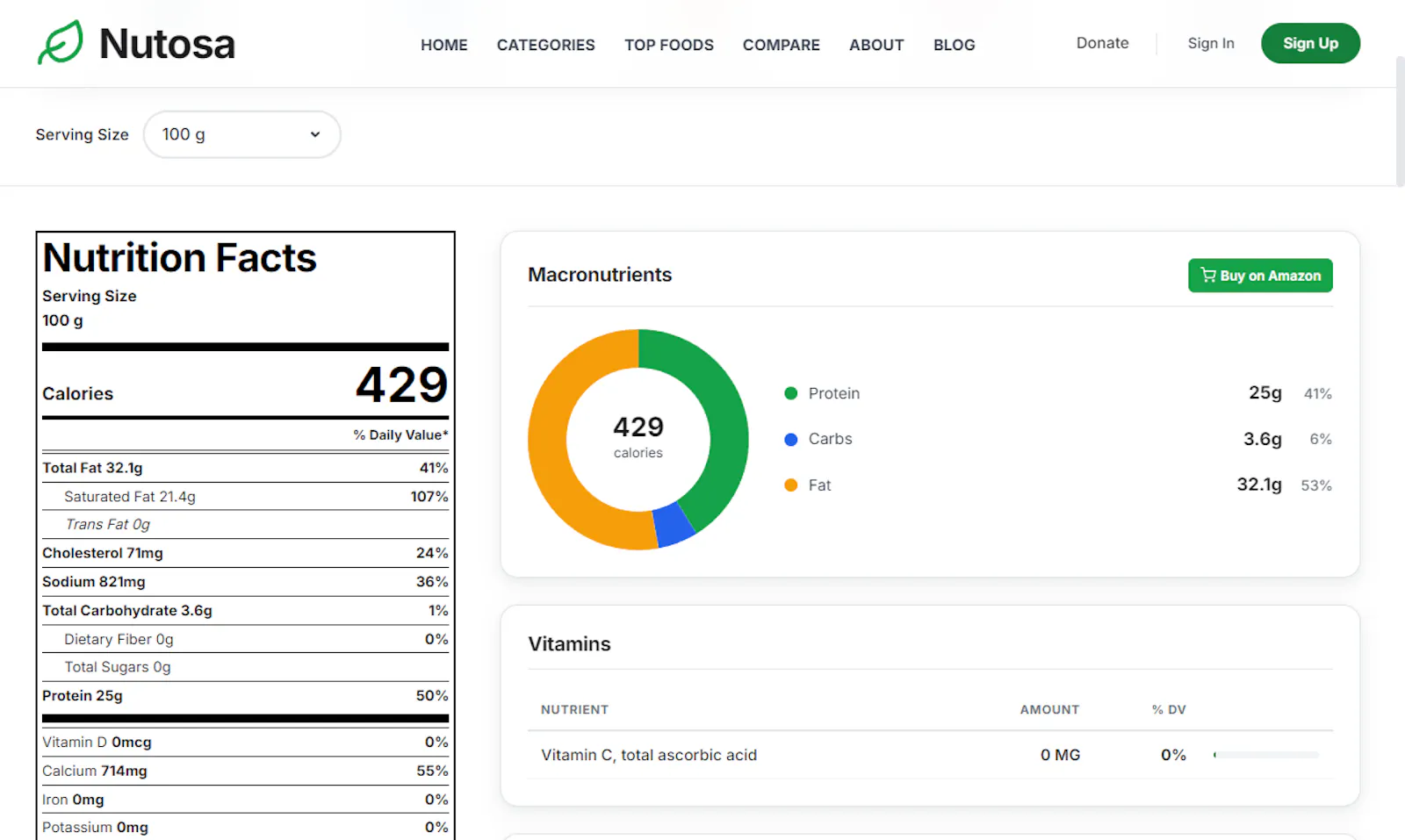Click the green Sign Up button
This screenshot has height=840, width=1405.
click(1310, 43)
